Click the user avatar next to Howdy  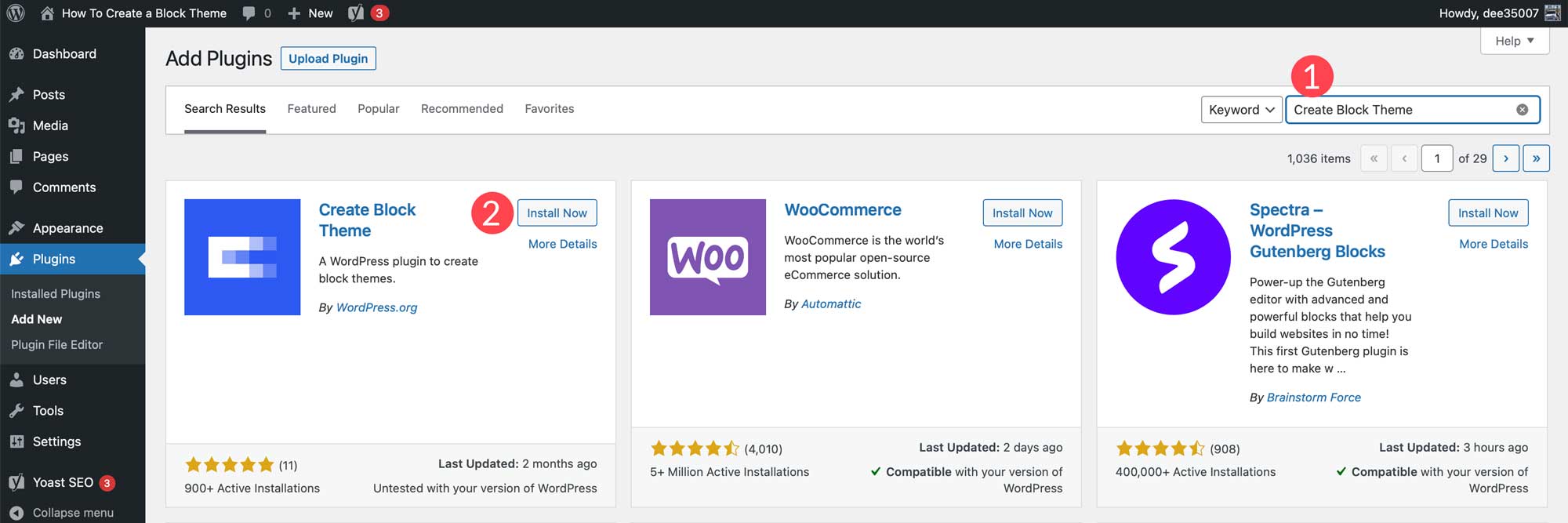[x=1552, y=13]
